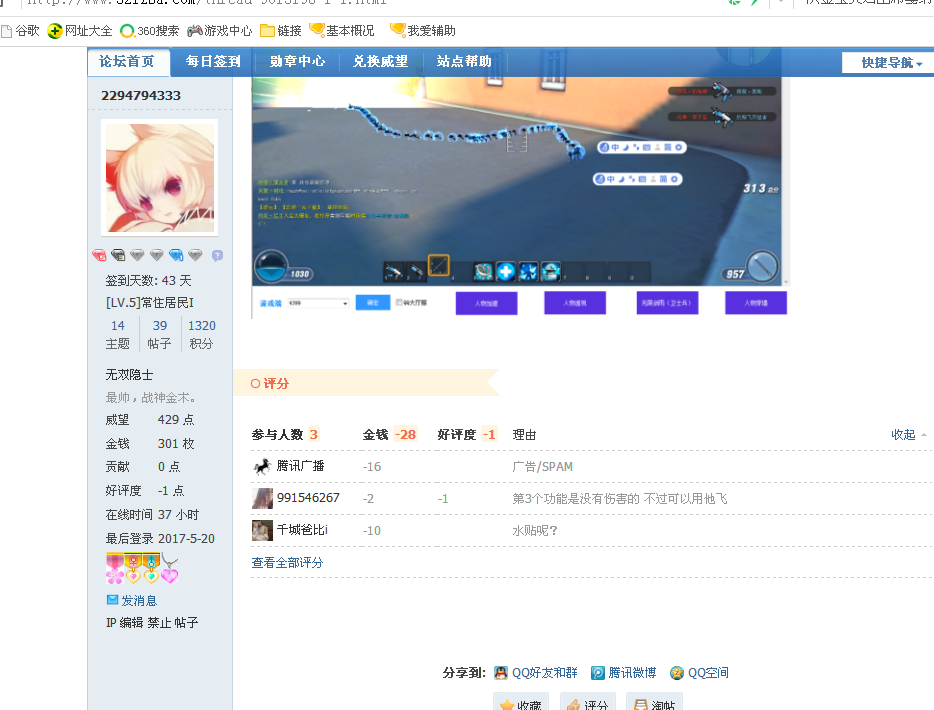Click the black diamond badge icon
The width and height of the screenshot is (934, 710).
coord(118,256)
